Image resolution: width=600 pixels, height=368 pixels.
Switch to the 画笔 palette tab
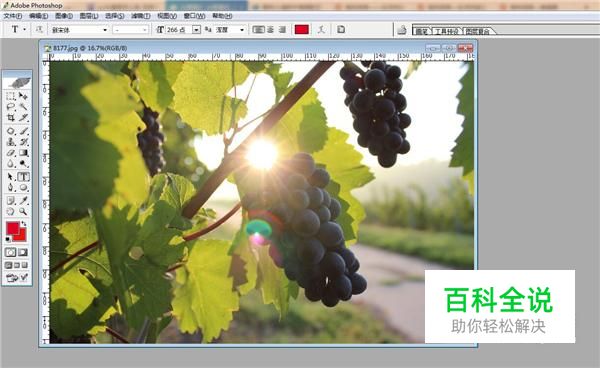[422, 31]
